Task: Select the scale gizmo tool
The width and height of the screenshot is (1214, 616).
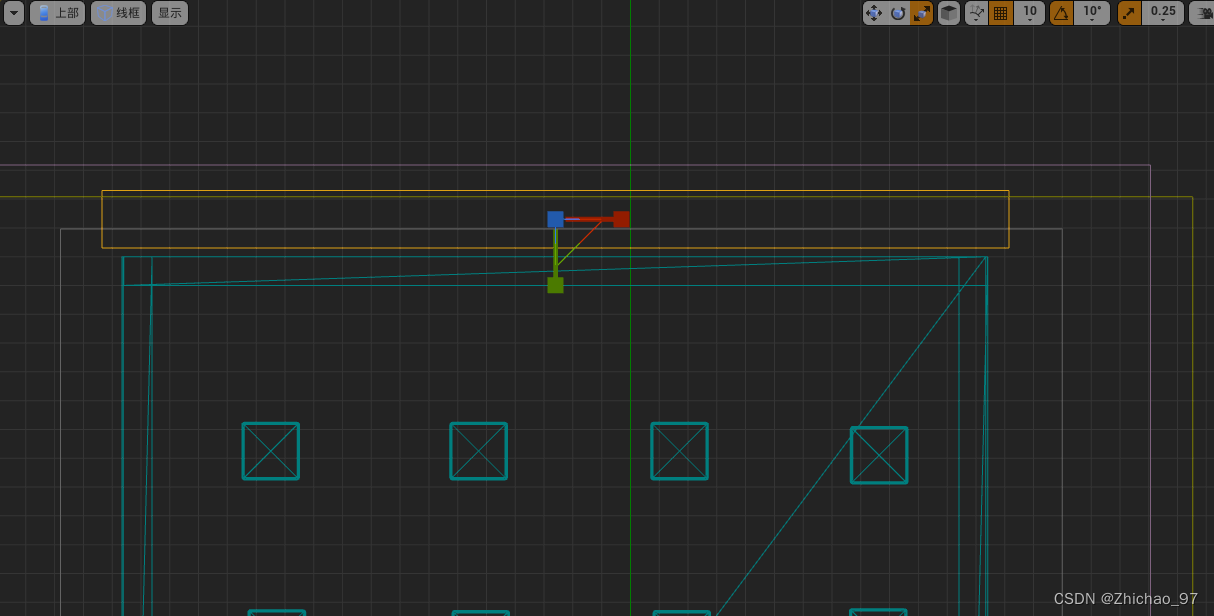Action: tap(921, 13)
